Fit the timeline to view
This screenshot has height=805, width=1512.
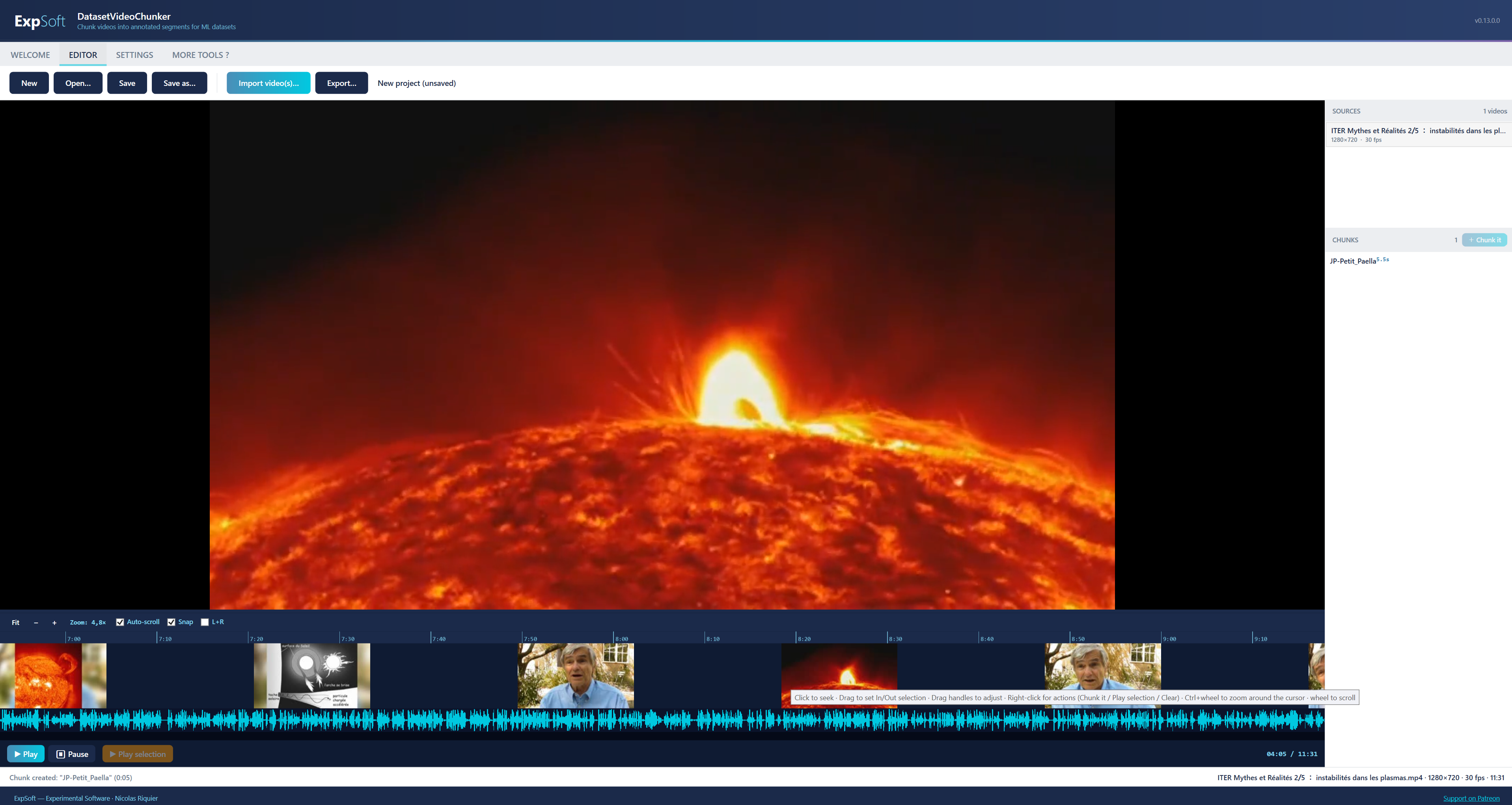click(x=15, y=623)
